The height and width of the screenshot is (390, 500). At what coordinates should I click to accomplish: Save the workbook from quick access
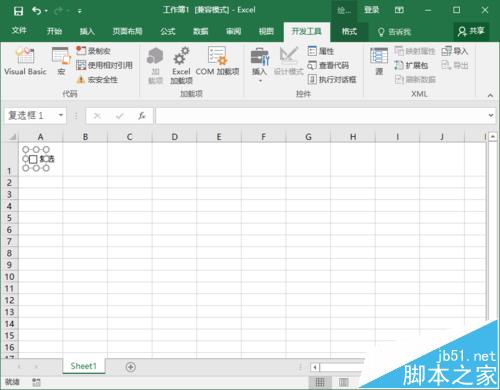coord(18,11)
